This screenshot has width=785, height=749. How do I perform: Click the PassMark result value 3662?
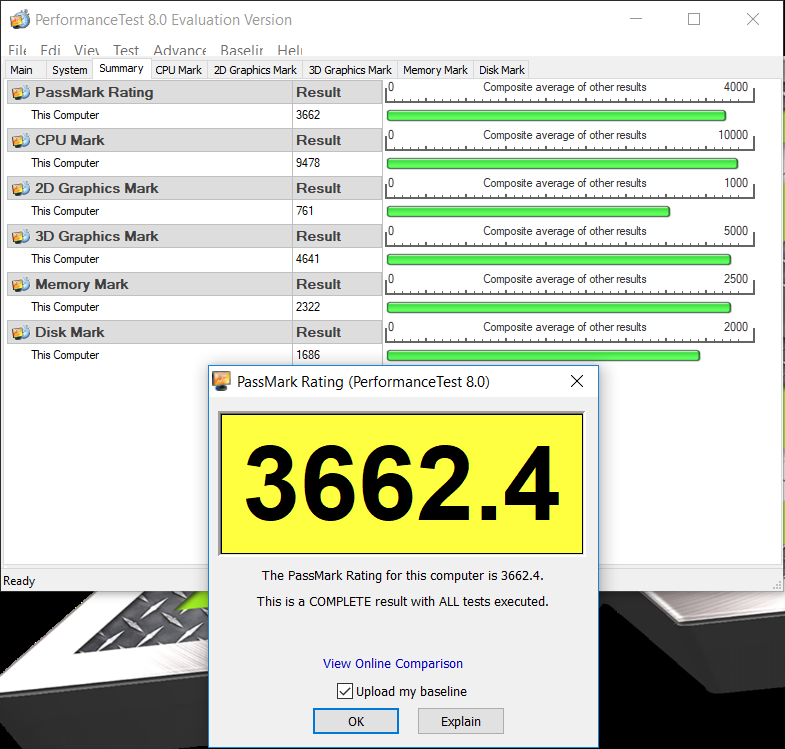point(308,115)
